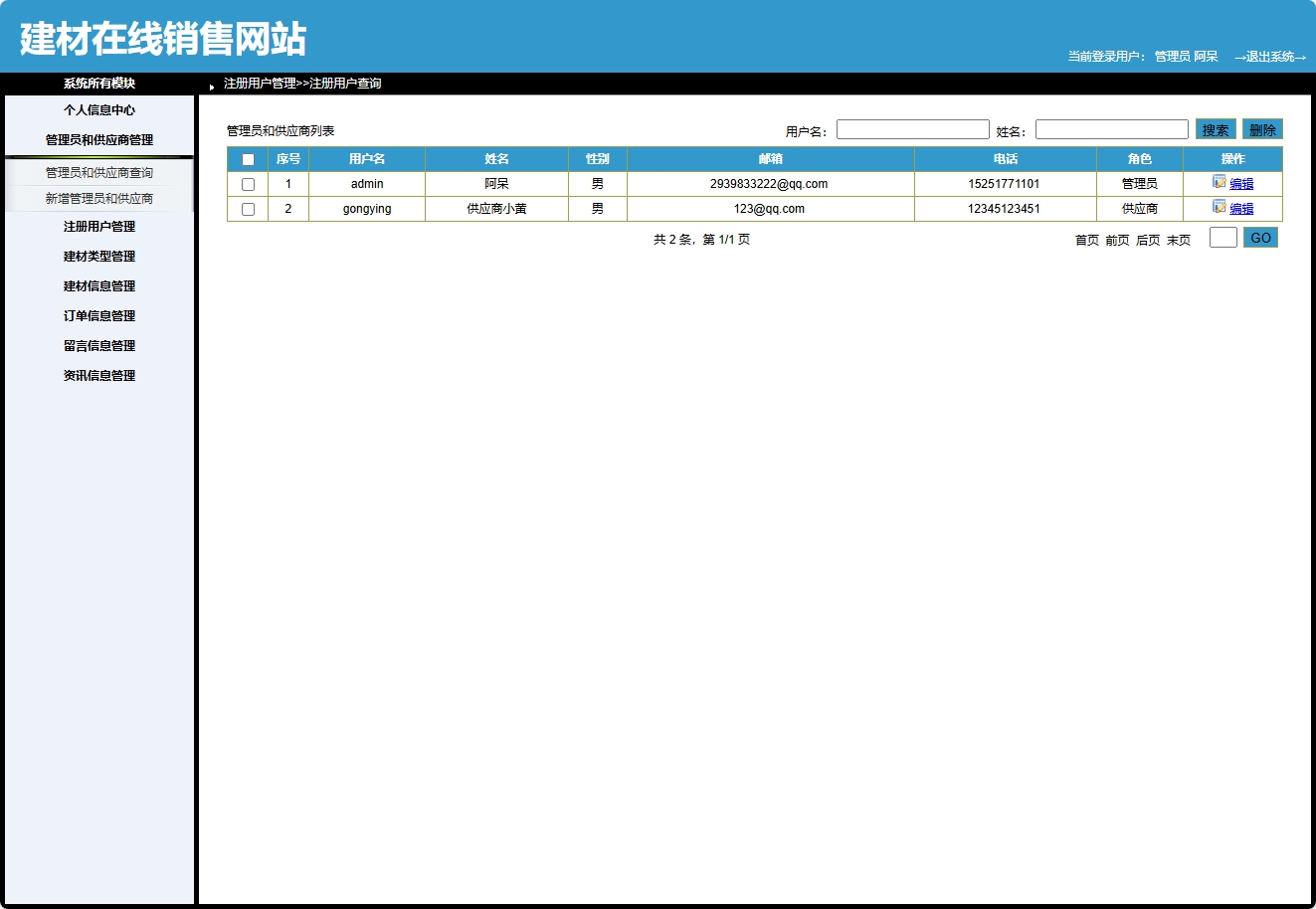Click the edit icon for admin row

[x=1219, y=182]
